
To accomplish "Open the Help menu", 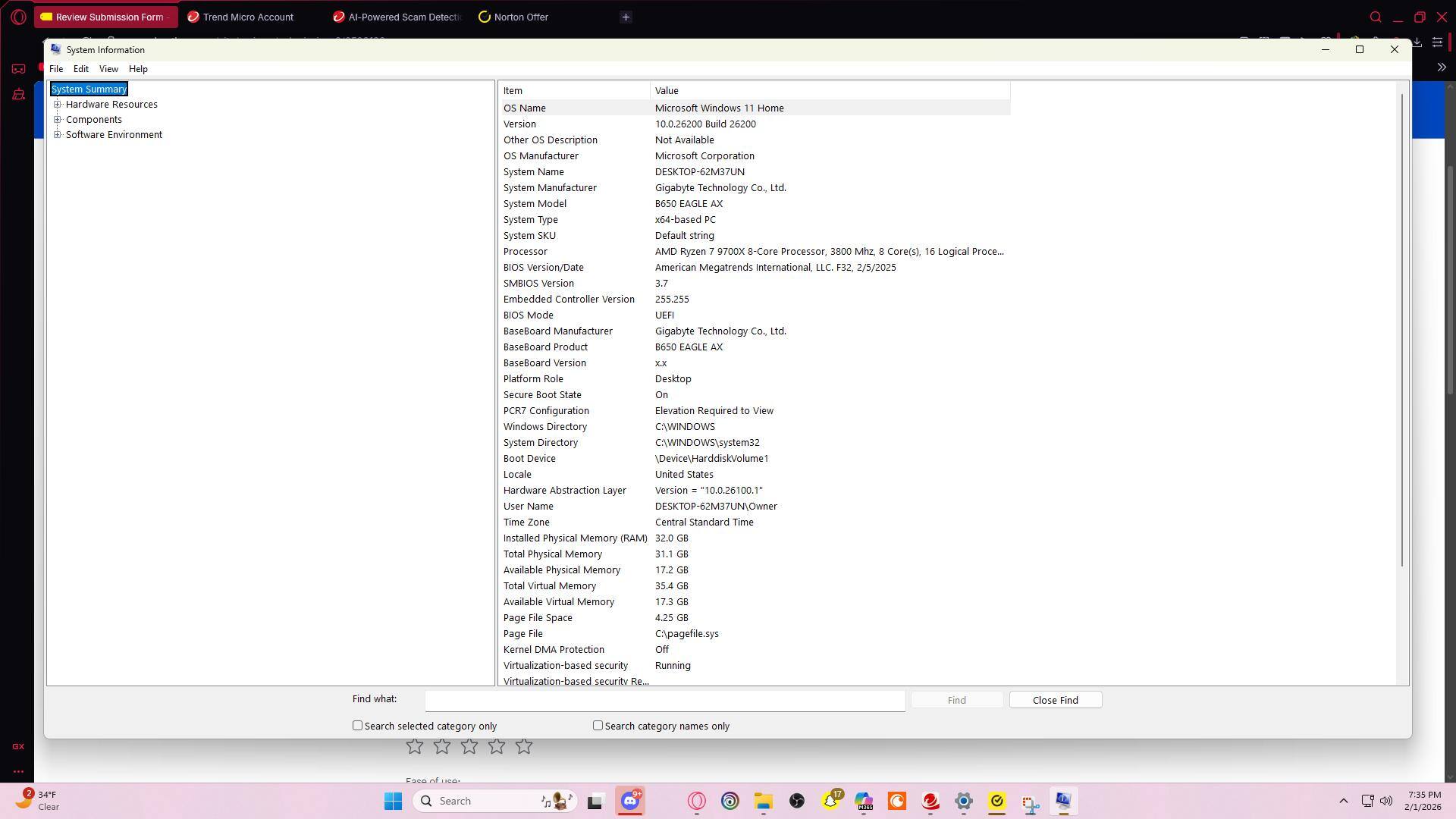I will (x=138, y=69).
